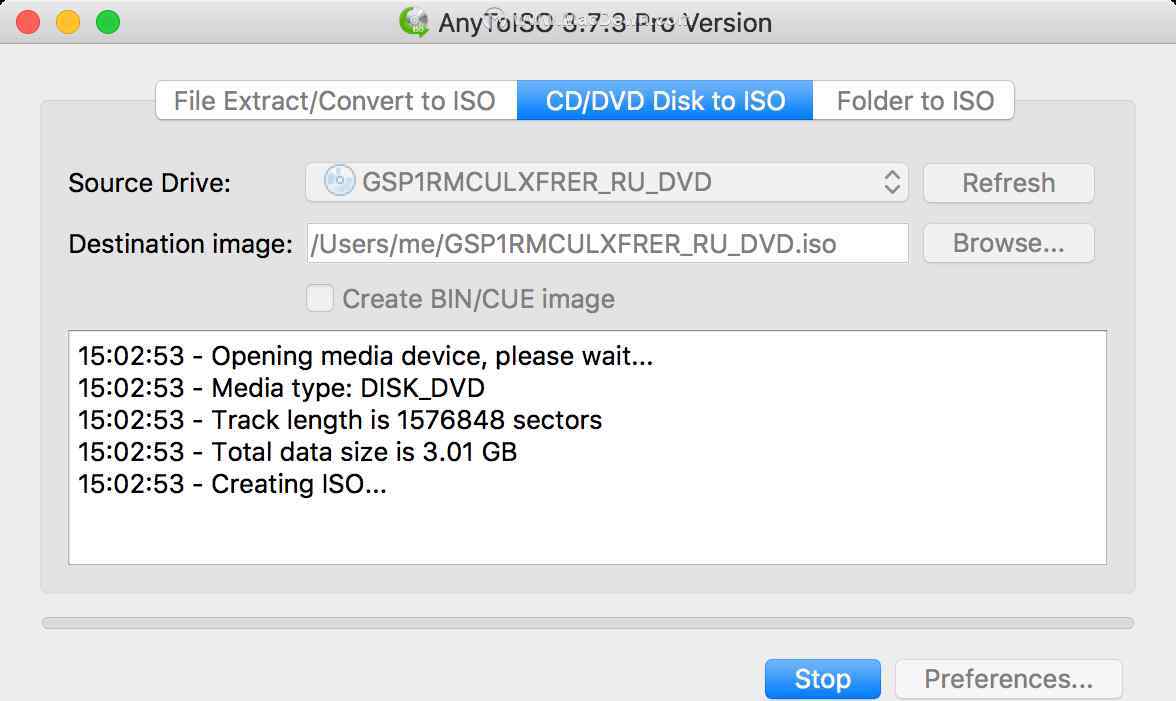This screenshot has height=701, width=1176.
Task: Select the GSP1RMCULXFRER_RU_DVD drive combo box
Action: (x=607, y=182)
